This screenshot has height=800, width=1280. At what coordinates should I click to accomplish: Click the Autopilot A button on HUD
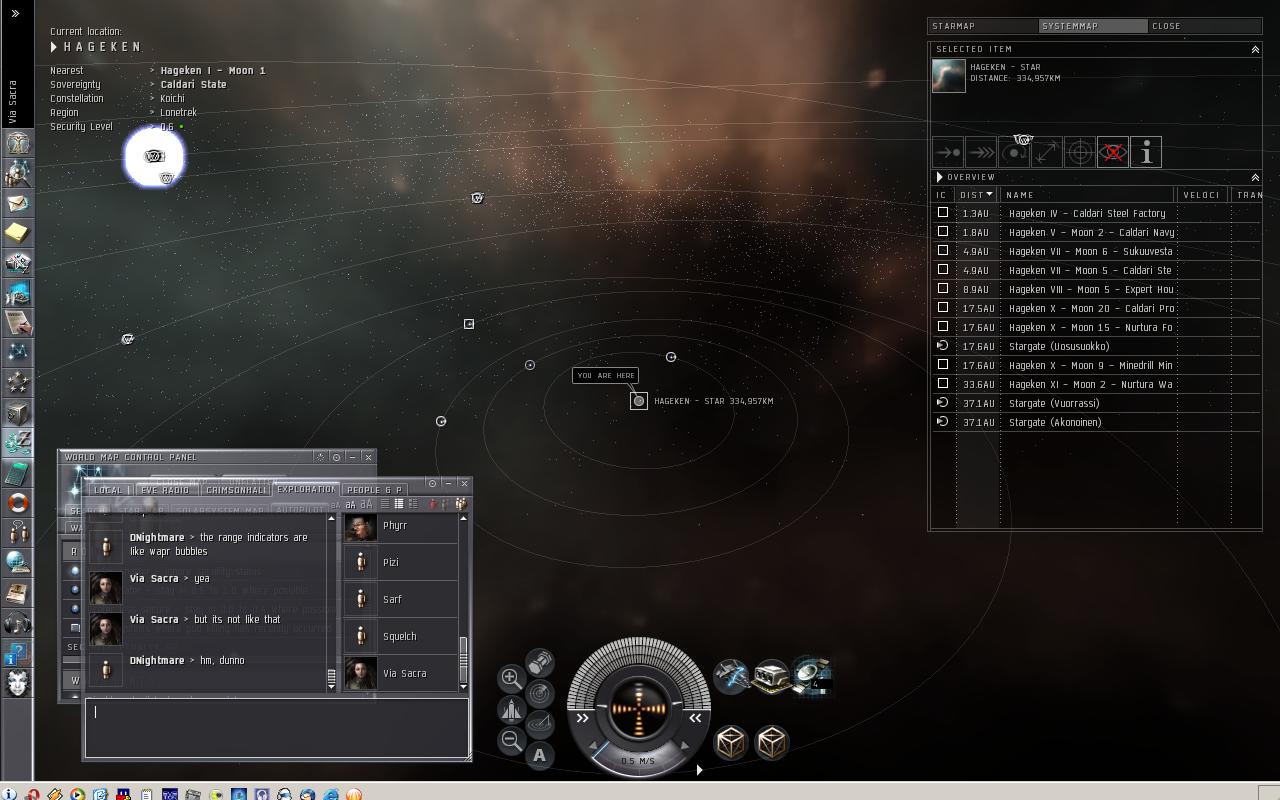tap(540, 755)
